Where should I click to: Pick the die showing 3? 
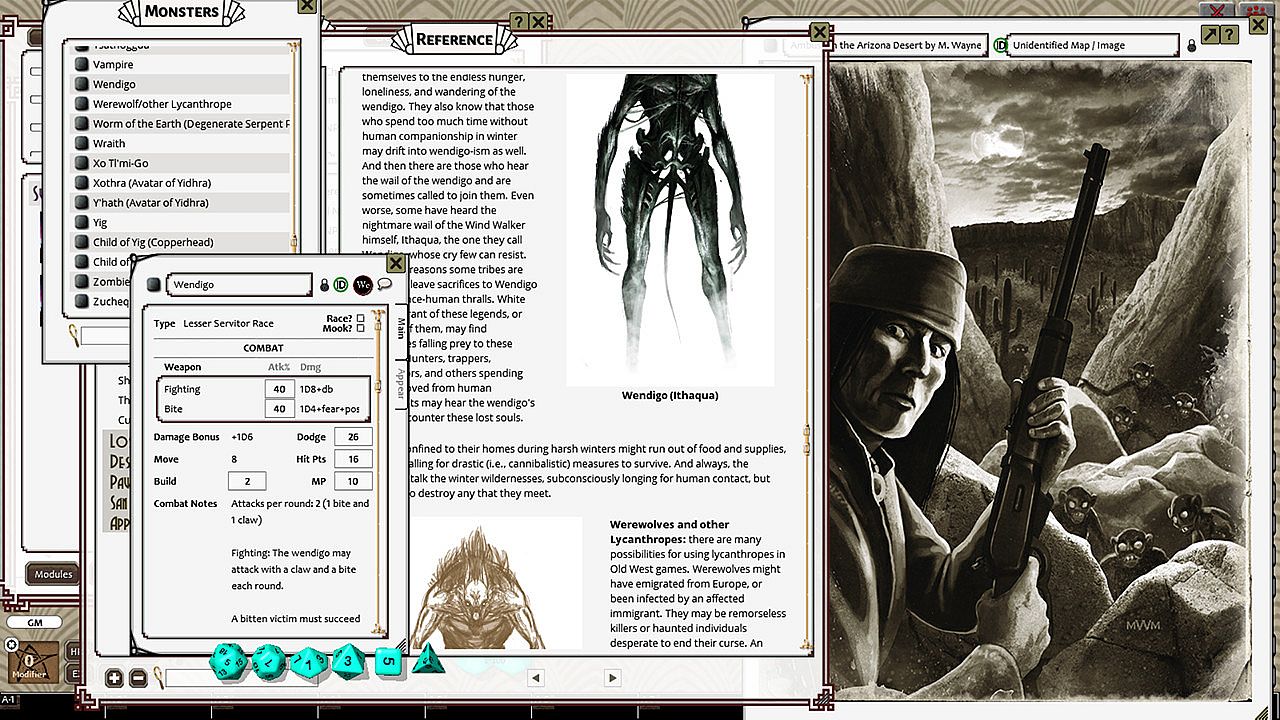click(x=348, y=661)
